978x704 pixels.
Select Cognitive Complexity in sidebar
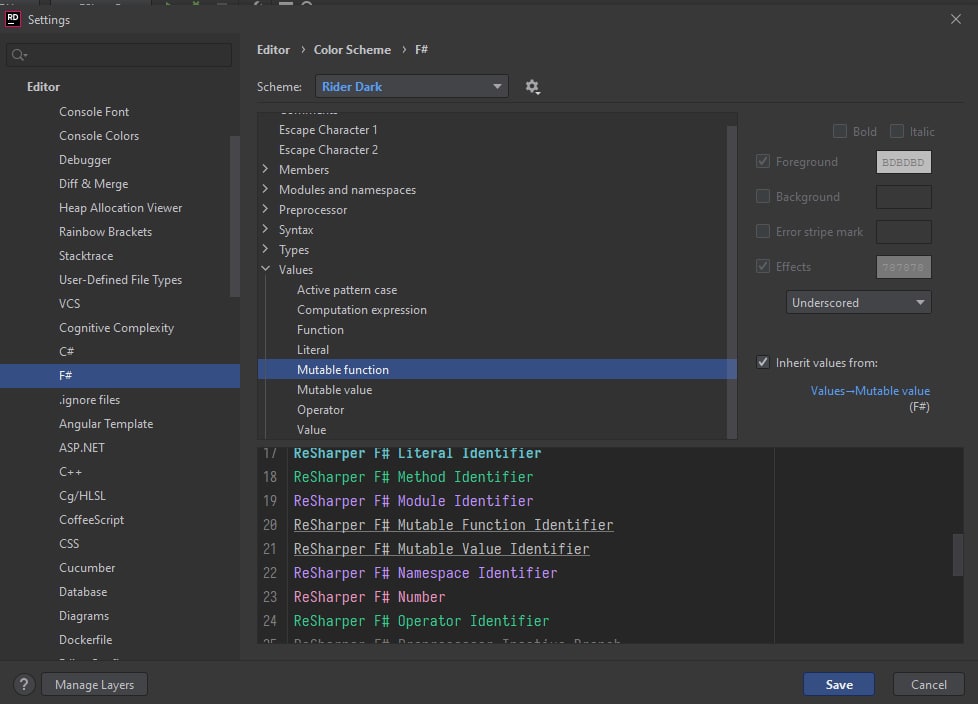pyautogui.click(x=116, y=327)
